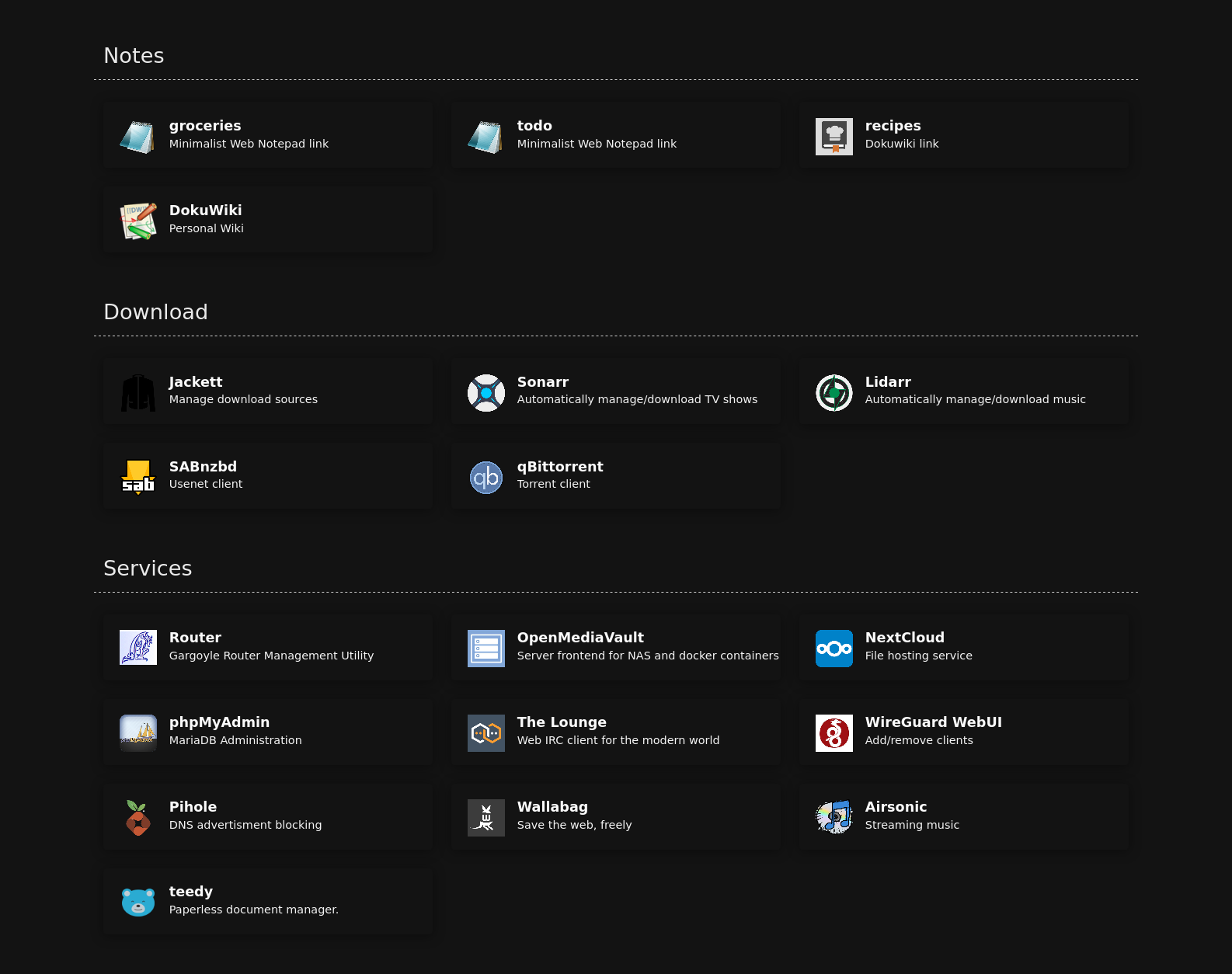This screenshot has height=974, width=1232.
Task: Open the Wallabag title link
Action: (x=552, y=807)
